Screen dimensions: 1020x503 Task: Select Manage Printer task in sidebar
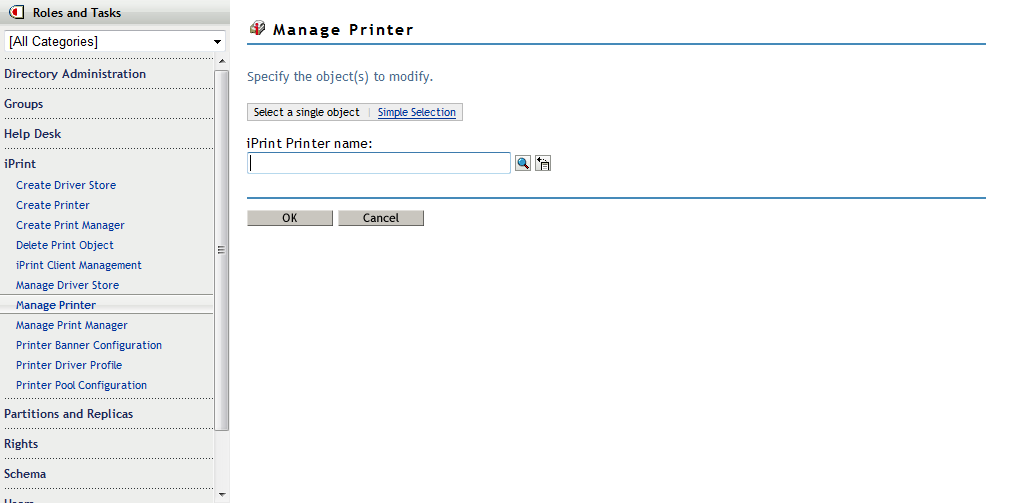[56, 305]
